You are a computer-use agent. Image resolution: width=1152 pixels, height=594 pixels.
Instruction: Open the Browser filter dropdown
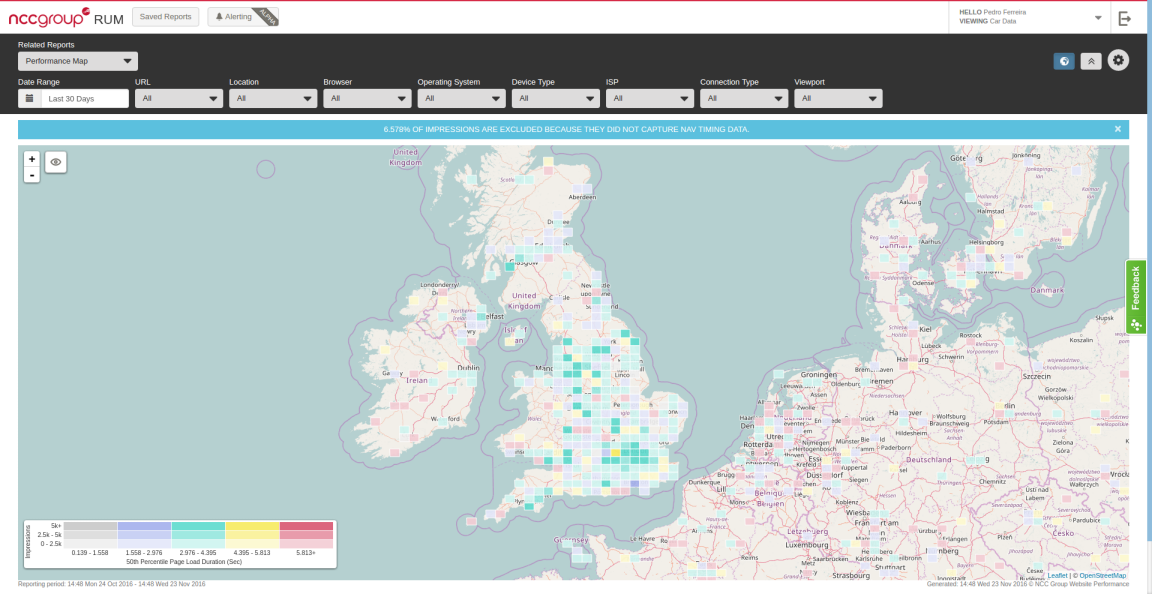[367, 99]
